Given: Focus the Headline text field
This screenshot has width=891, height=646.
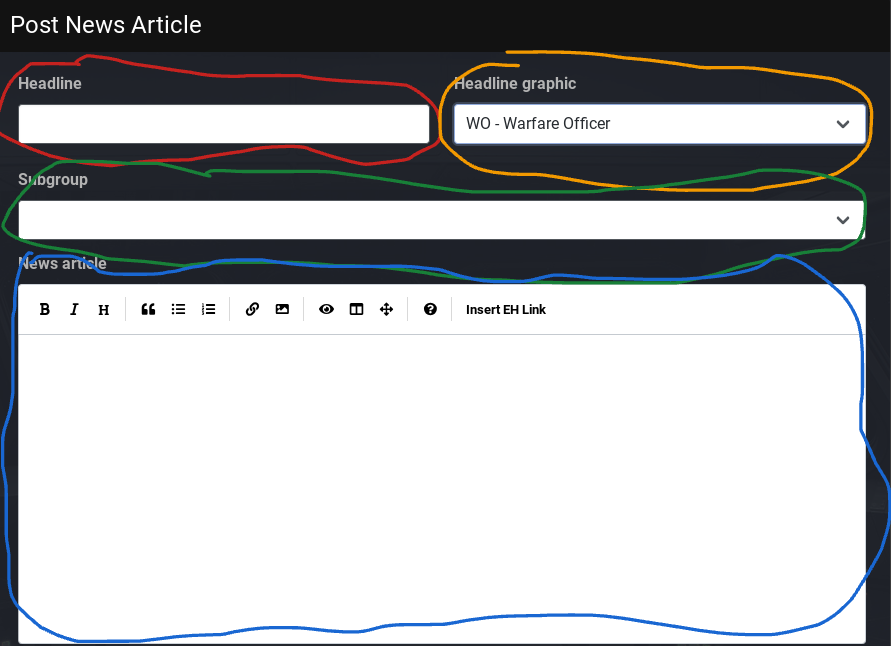Looking at the screenshot, I should (x=224, y=124).
